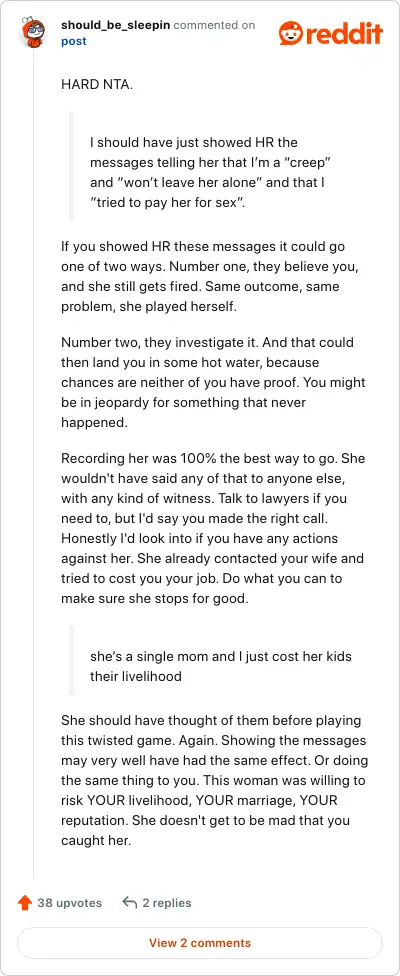
Task: Click the "38 upvotes" label
Action: (x=69, y=903)
